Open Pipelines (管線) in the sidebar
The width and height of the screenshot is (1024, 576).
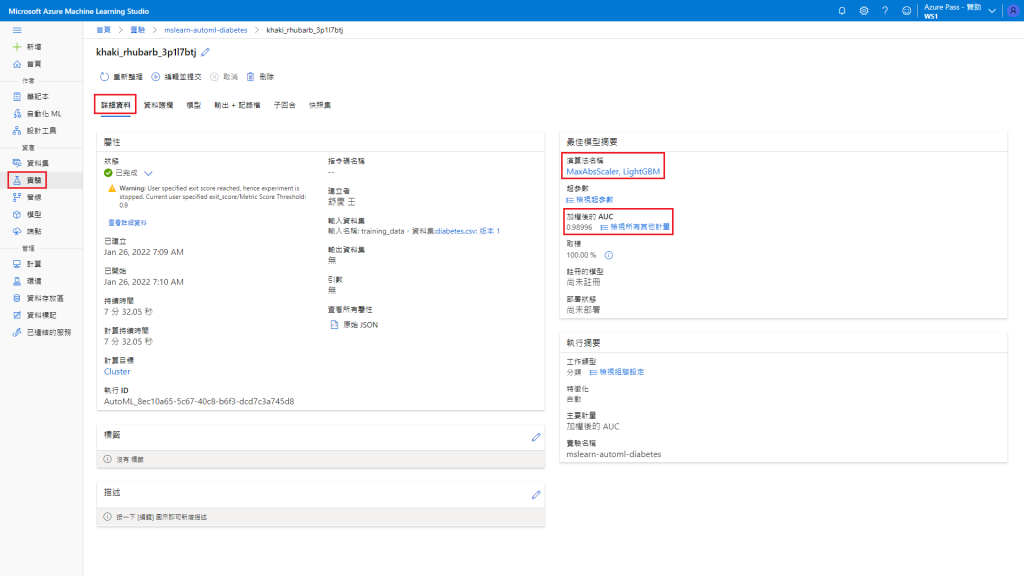[27, 197]
